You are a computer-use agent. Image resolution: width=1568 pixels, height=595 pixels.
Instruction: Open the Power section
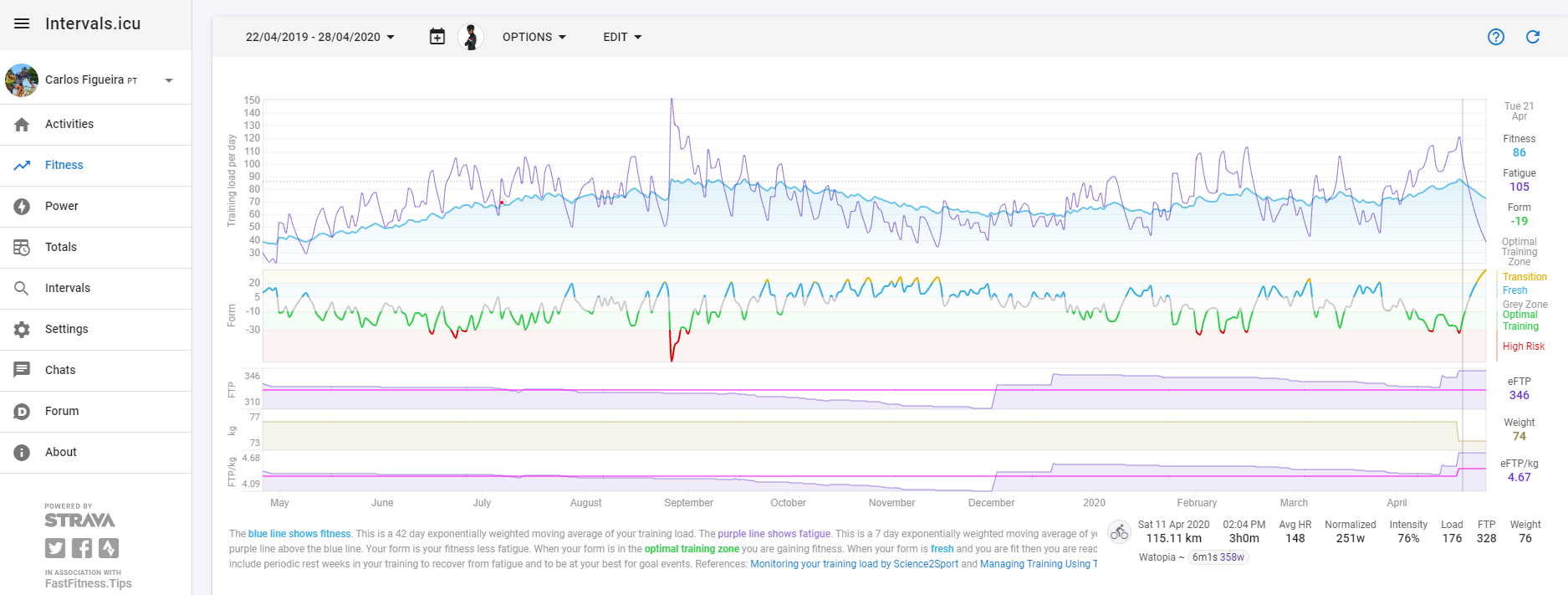point(96,206)
